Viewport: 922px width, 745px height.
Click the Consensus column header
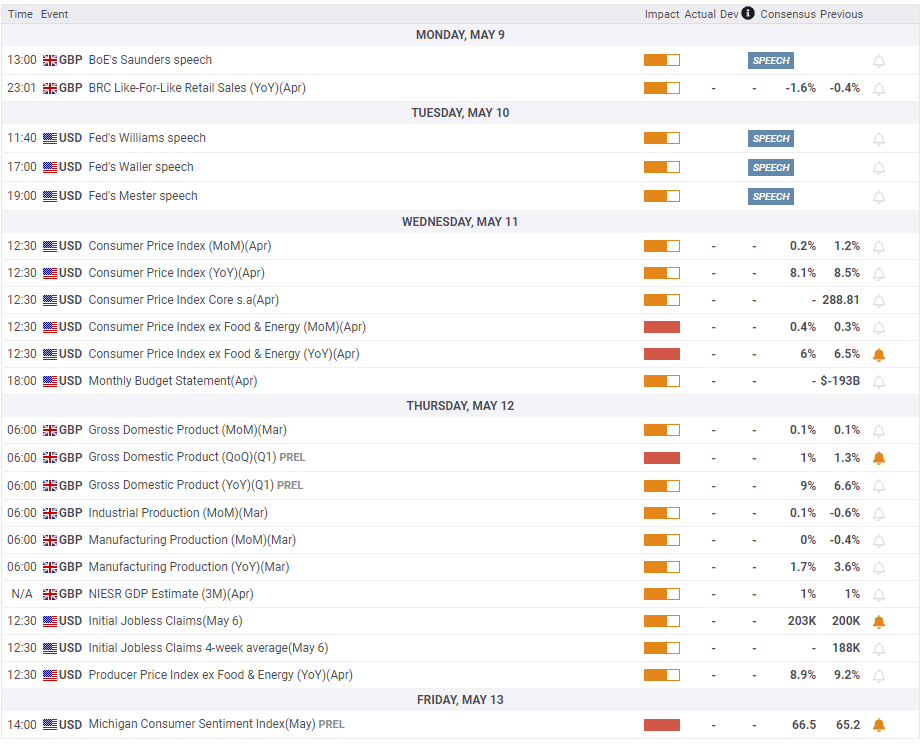pos(788,14)
